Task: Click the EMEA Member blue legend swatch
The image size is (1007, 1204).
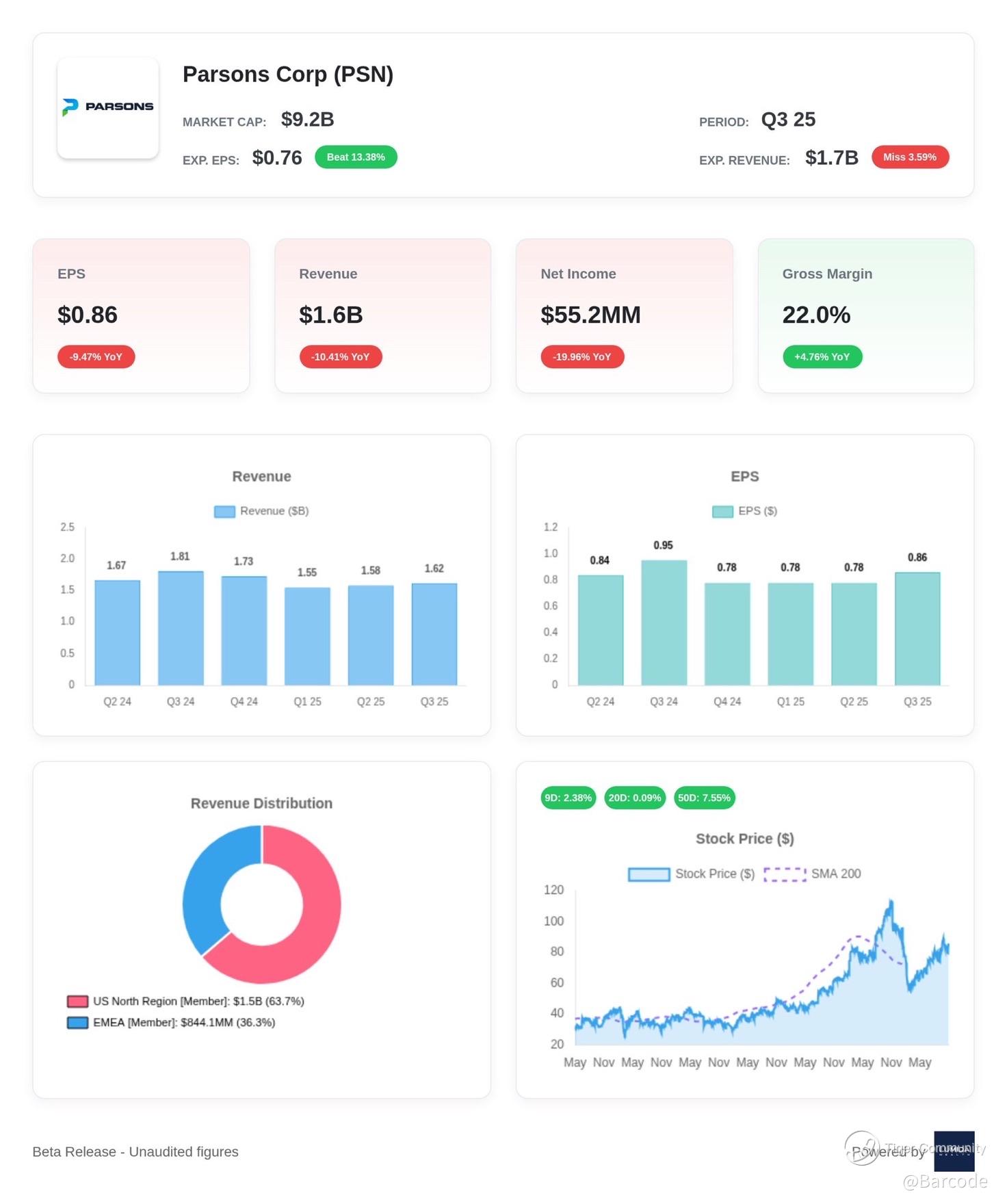Action: [77, 1022]
